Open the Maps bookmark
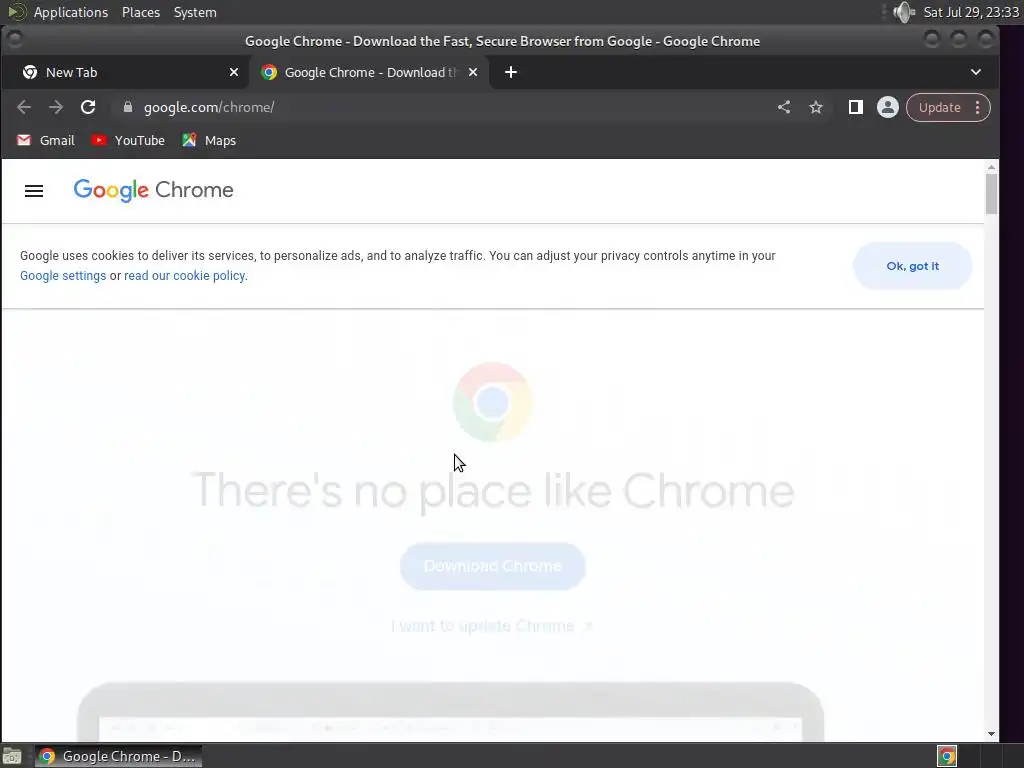The image size is (1024, 768). [209, 140]
